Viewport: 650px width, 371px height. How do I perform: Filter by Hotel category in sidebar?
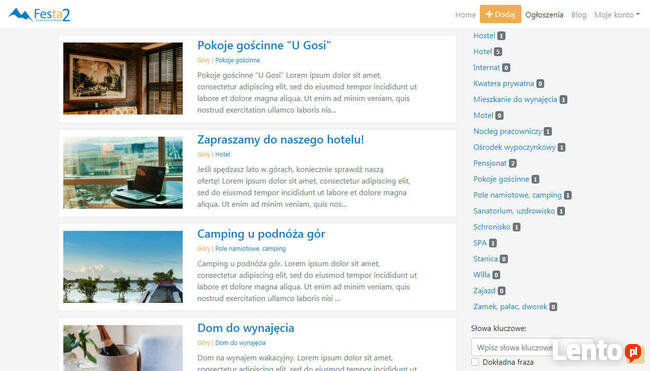[483, 51]
